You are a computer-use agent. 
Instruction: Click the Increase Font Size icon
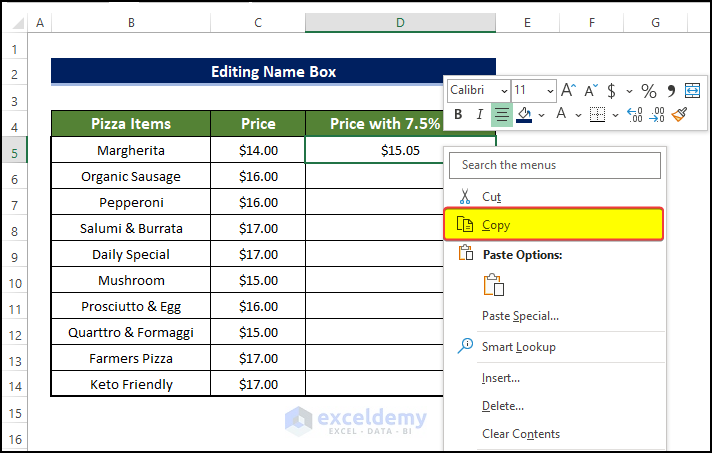click(x=568, y=90)
